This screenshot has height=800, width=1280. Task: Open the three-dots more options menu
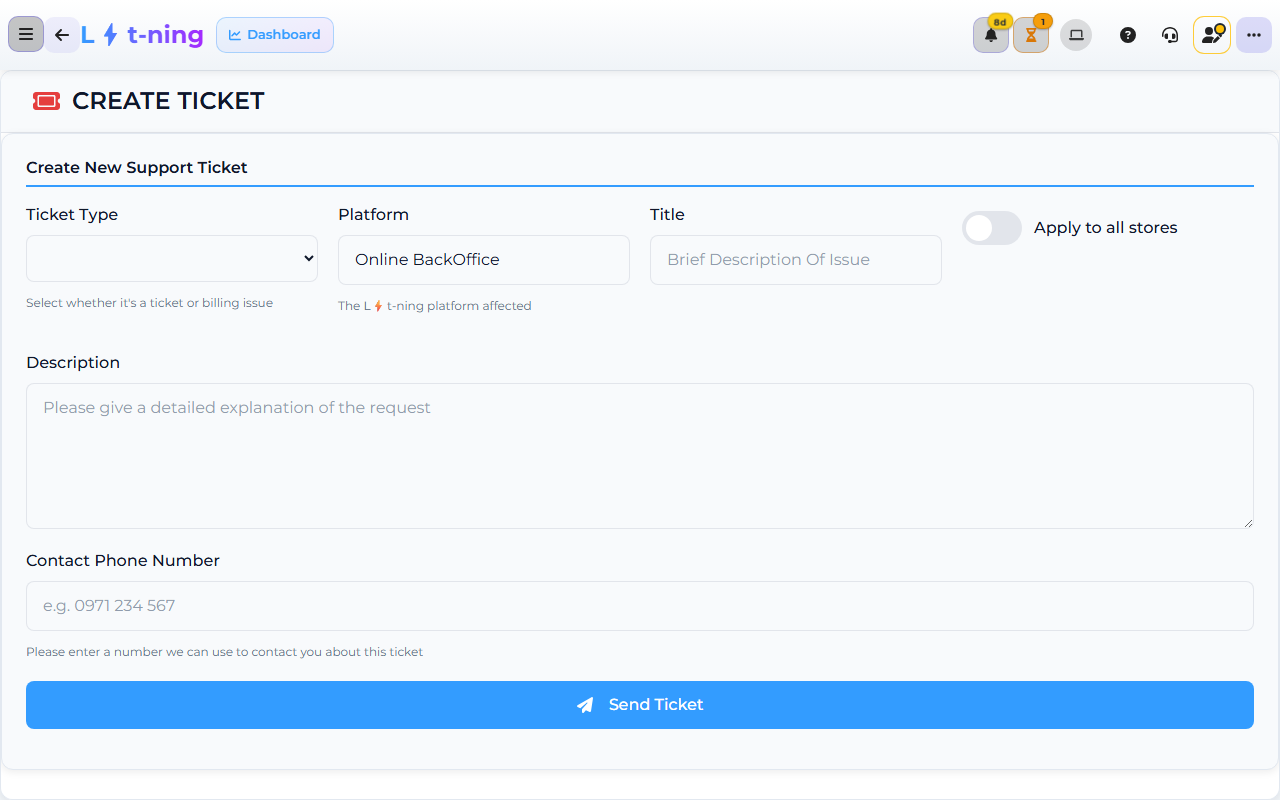point(1254,35)
